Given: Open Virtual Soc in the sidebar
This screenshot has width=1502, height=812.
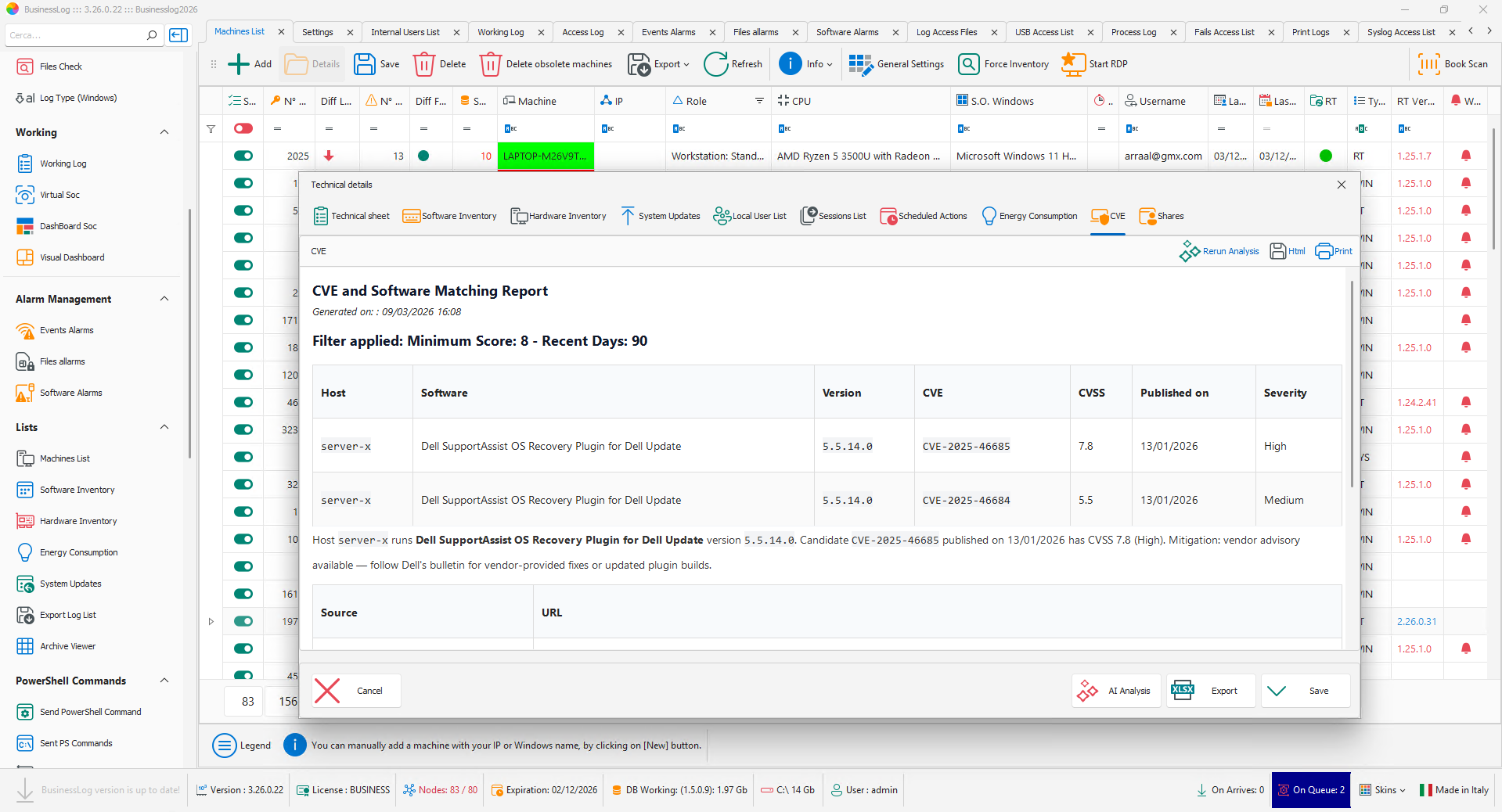Looking at the screenshot, I should tap(59, 195).
